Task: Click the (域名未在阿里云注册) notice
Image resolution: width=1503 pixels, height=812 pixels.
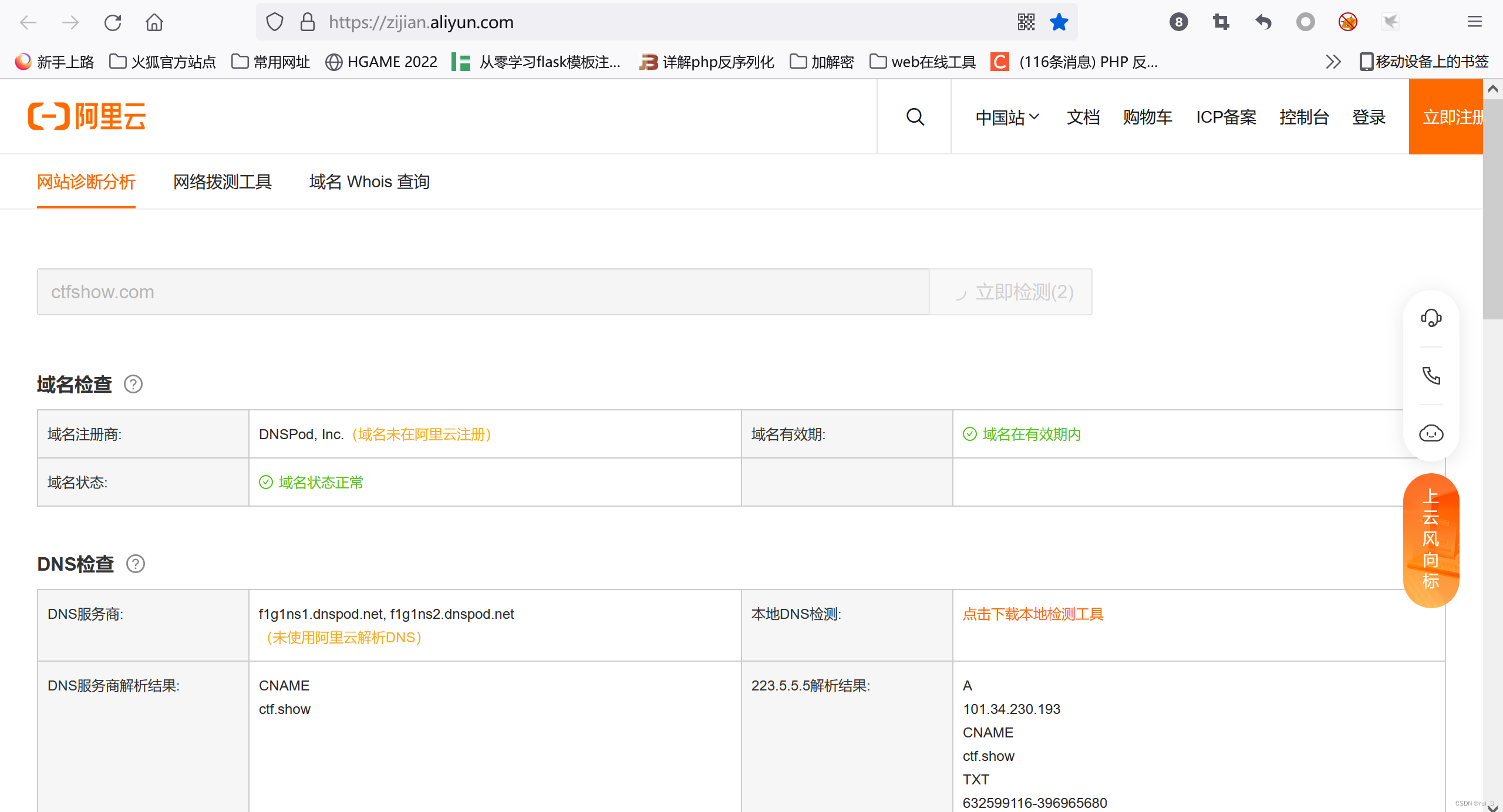Action: [x=422, y=434]
